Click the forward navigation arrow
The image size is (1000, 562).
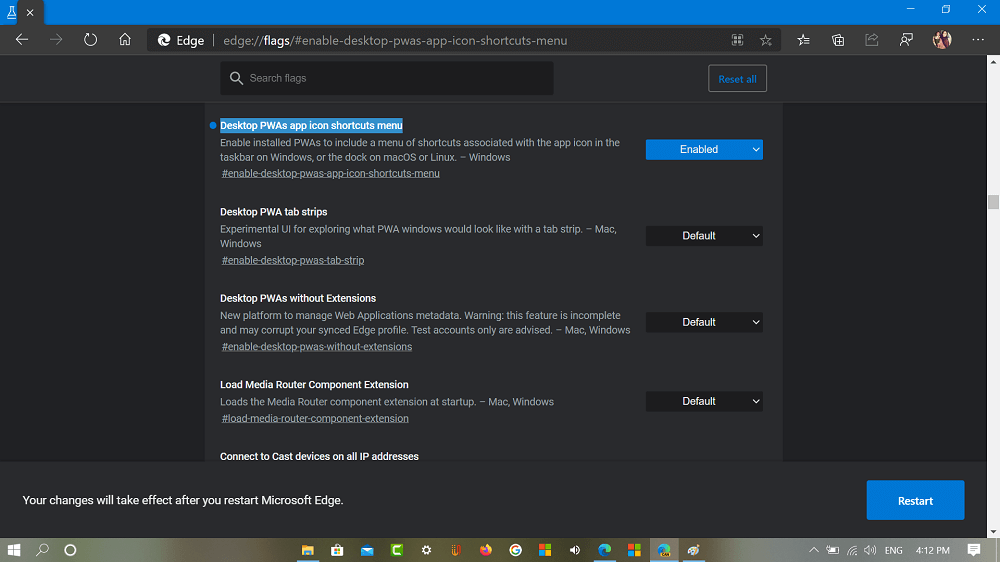click(56, 40)
